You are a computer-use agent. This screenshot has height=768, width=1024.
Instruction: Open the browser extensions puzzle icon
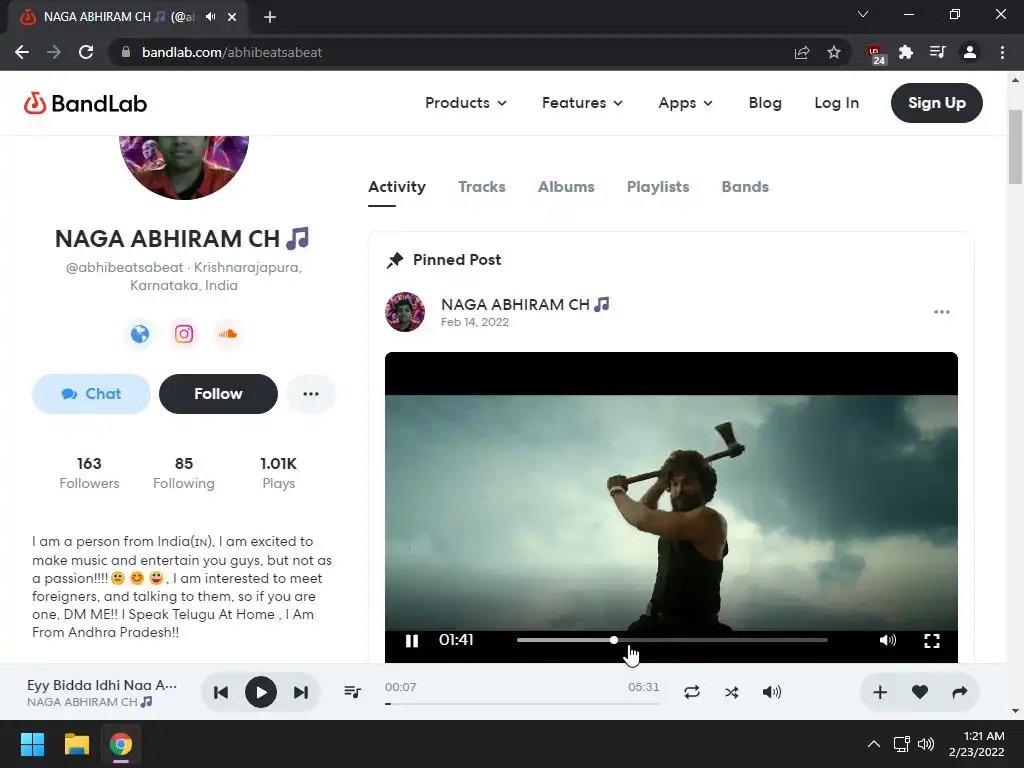(906, 52)
